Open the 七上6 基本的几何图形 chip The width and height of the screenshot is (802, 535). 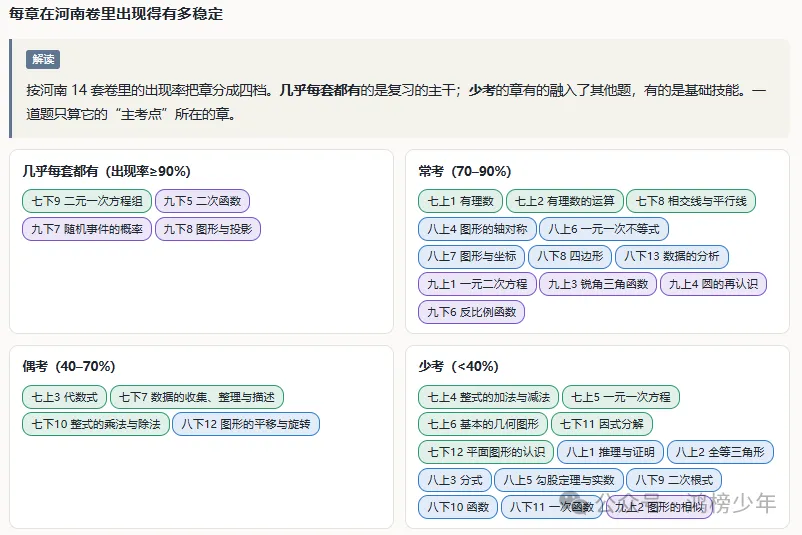pos(483,424)
